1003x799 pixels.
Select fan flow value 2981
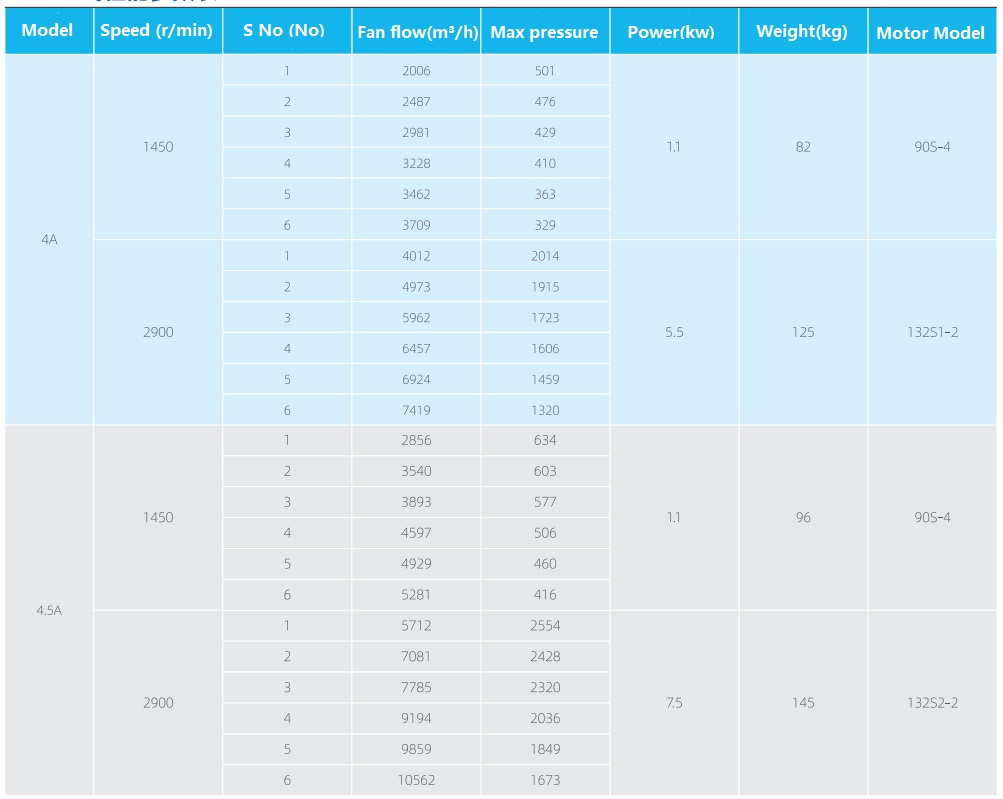point(416,132)
